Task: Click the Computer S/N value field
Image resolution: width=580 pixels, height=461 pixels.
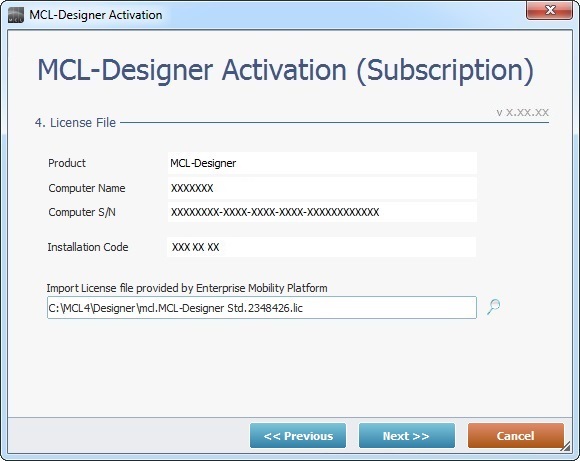Action: click(322, 212)
